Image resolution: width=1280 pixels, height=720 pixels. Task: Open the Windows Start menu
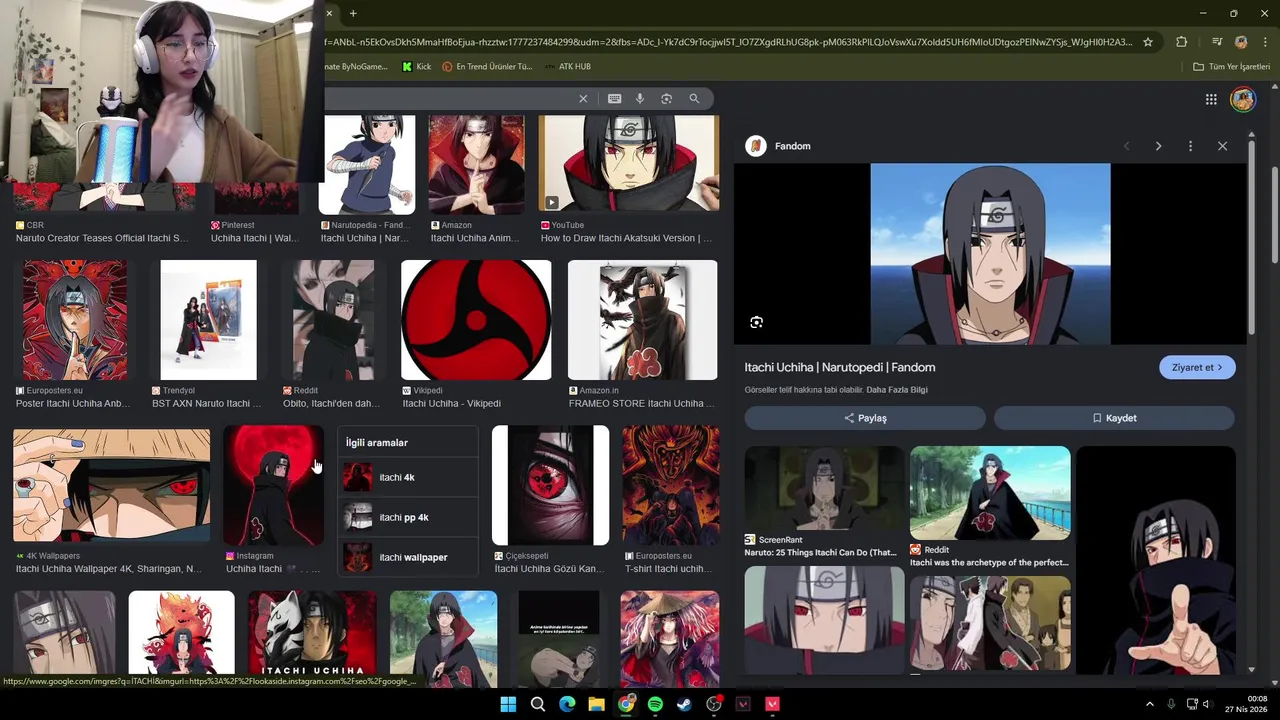pos(508,704)
